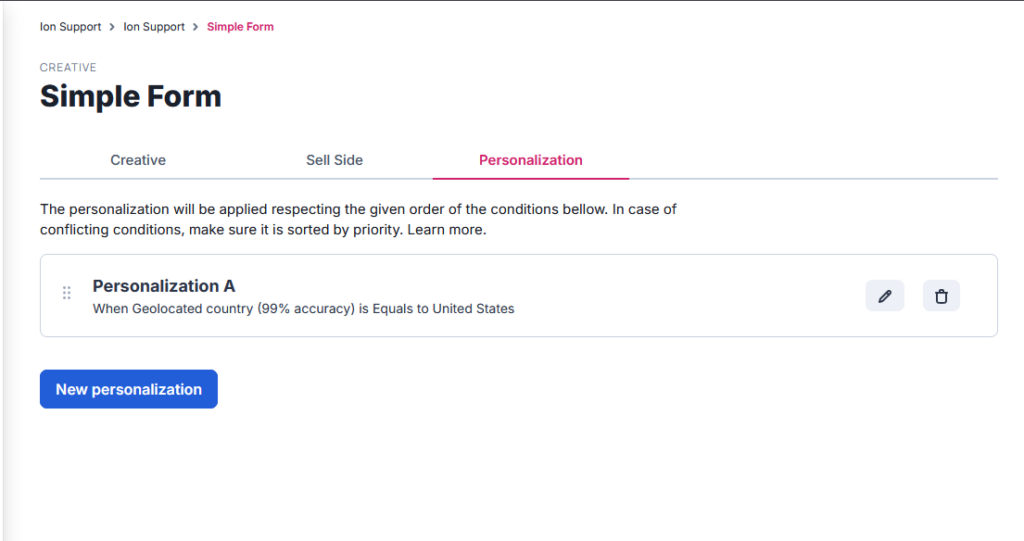The image size is (1024, 541).
Task: Click the "99% accuracy" text in the condition
Action: pos(307,309)
